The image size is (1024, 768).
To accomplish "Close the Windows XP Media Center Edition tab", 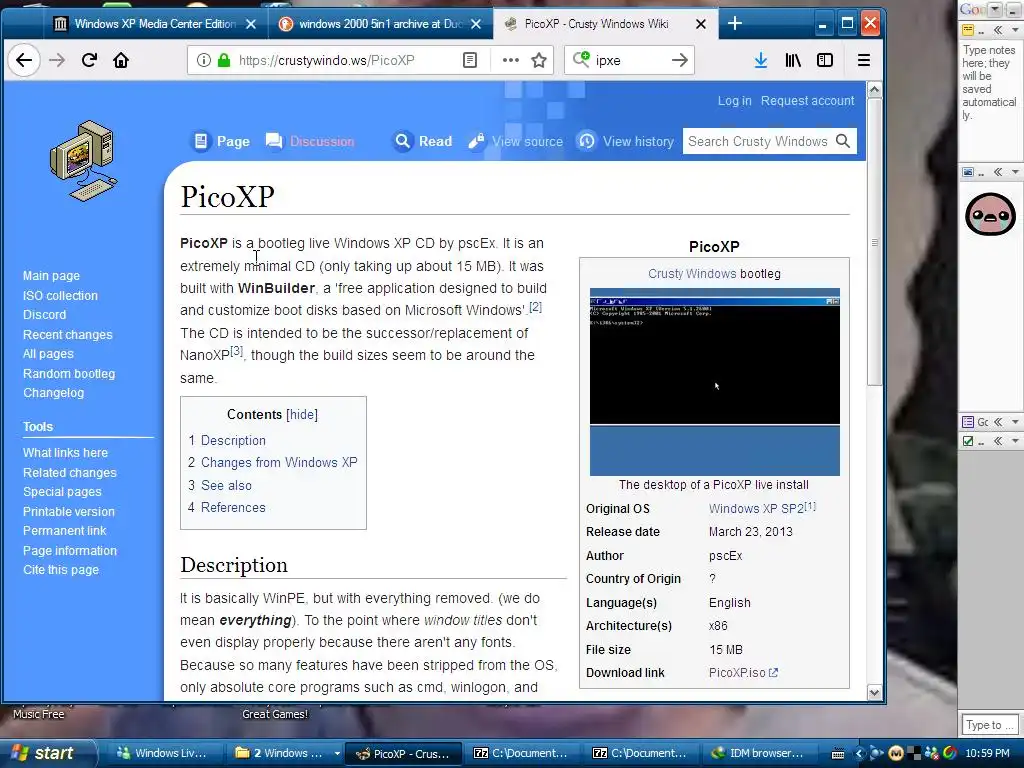I will point(251,24).
